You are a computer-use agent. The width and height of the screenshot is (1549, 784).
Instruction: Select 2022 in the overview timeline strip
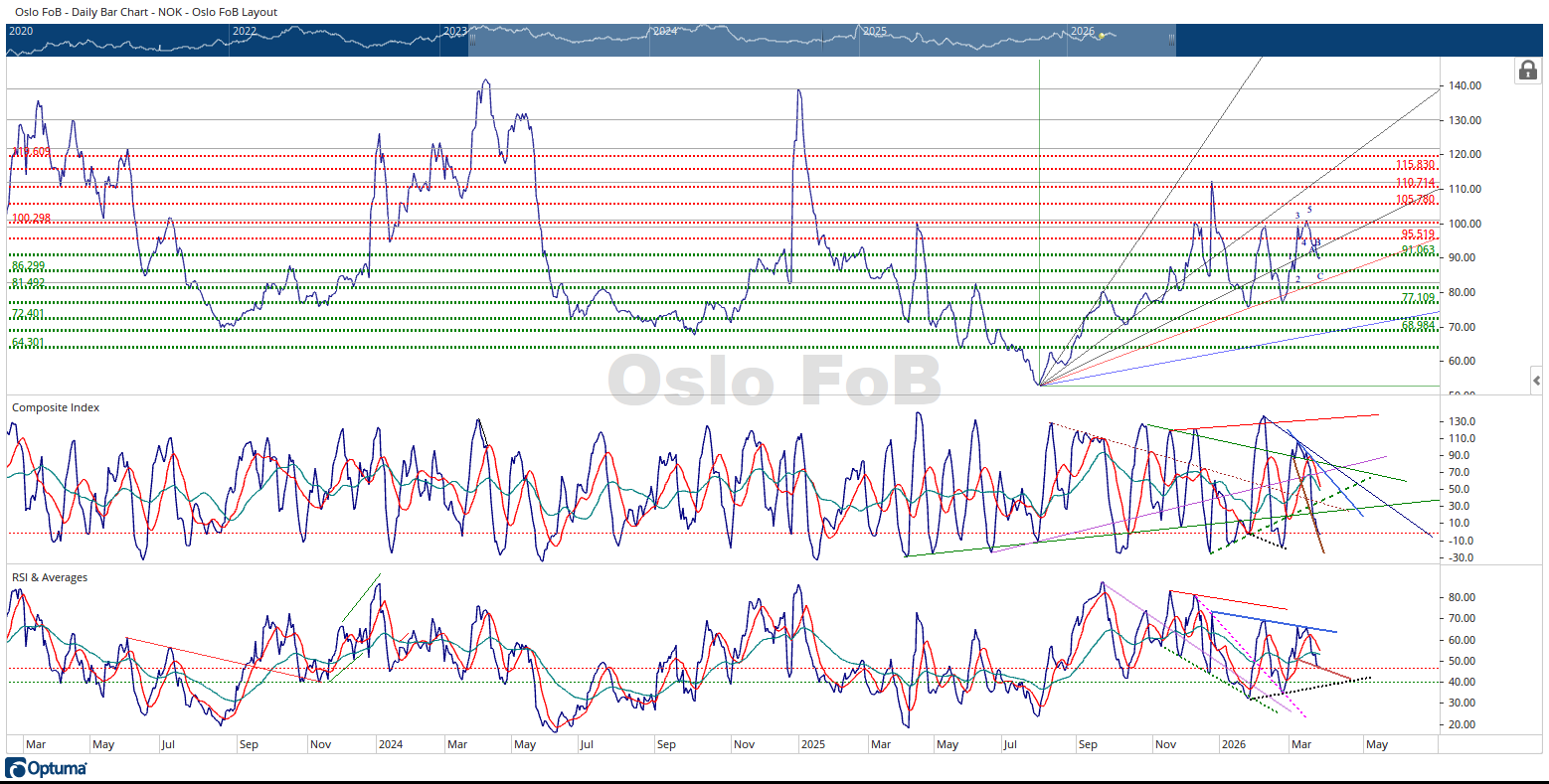(x=244, y=32)
